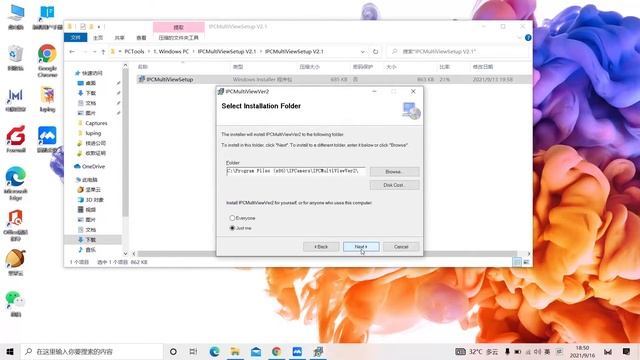
Task: Open the Share ribbon tab
Action: pyautogui.click(x=119, y=38)
